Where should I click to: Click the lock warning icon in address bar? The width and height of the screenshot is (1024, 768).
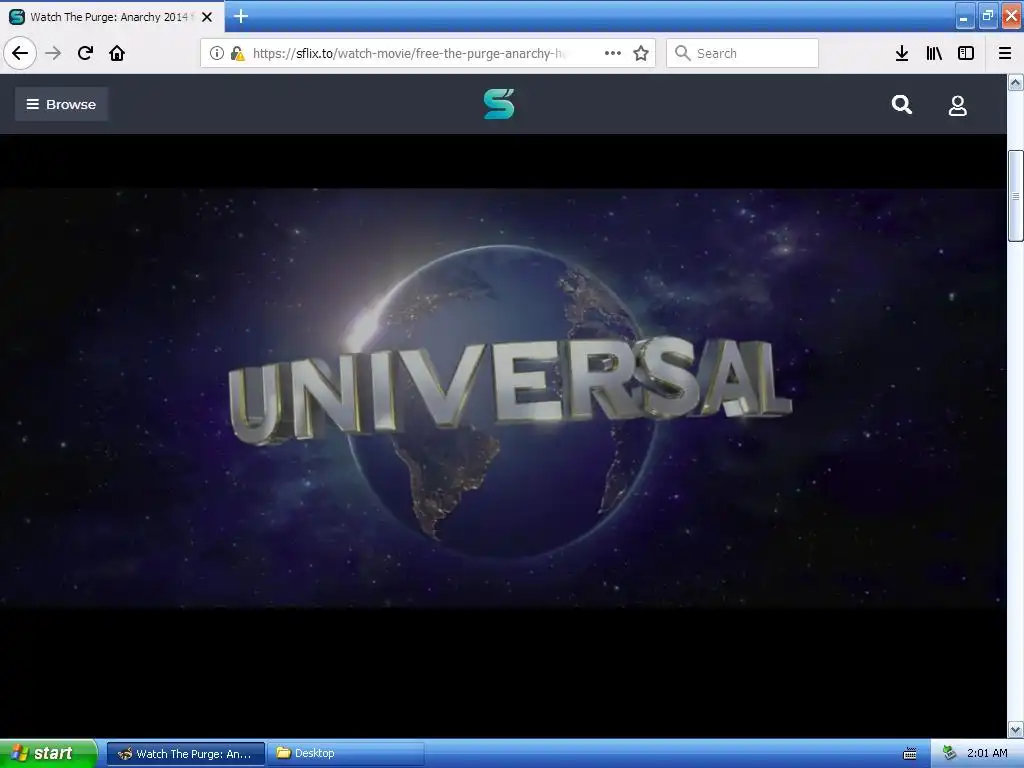pos(237,53)
